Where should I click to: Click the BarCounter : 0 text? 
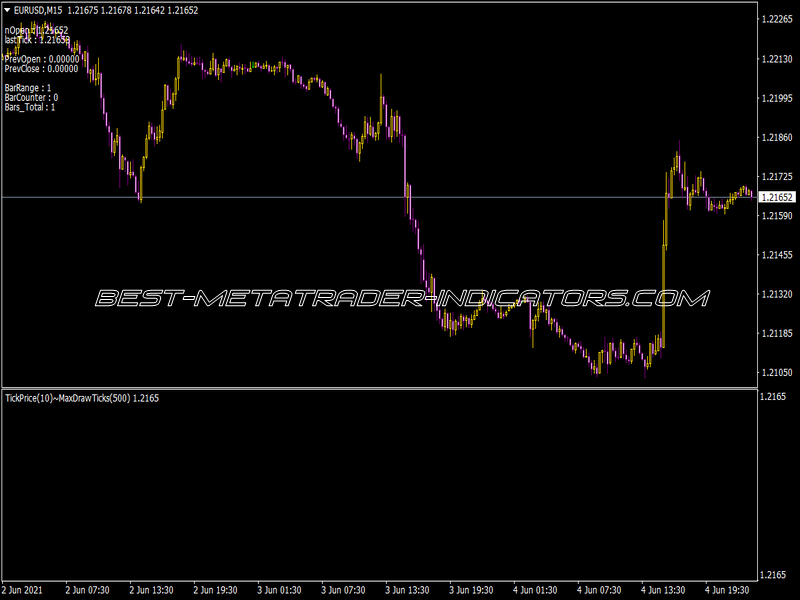(x=31, y=97)
